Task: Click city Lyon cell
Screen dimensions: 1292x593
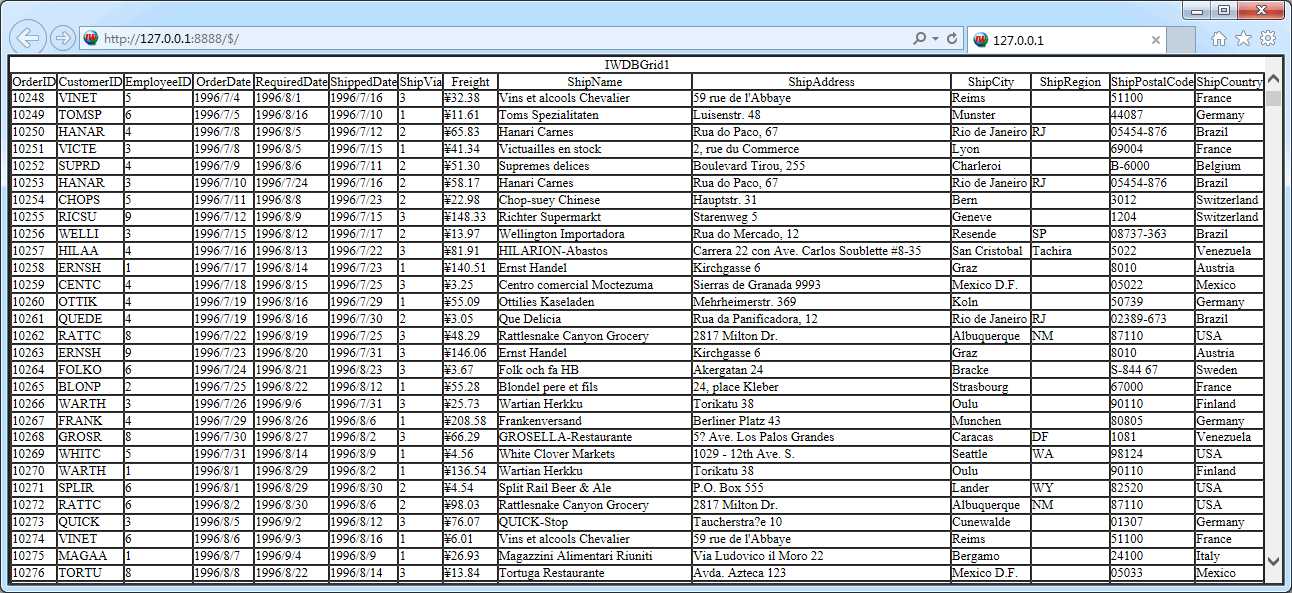Action: (x=990, y=149)
